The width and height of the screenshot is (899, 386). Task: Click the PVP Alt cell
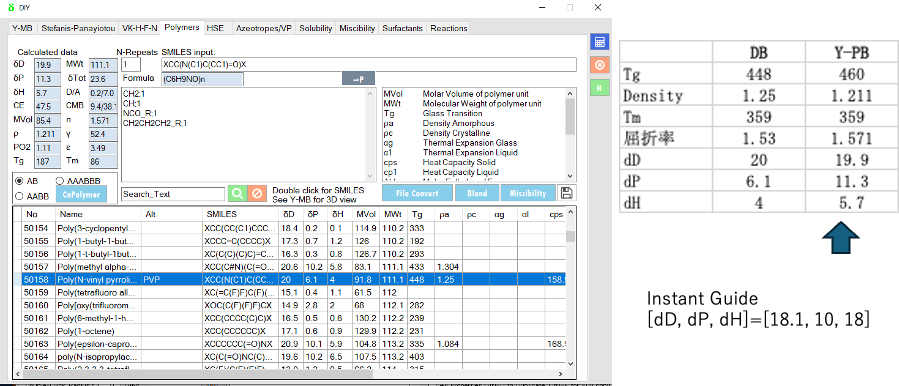click(173, 279)
